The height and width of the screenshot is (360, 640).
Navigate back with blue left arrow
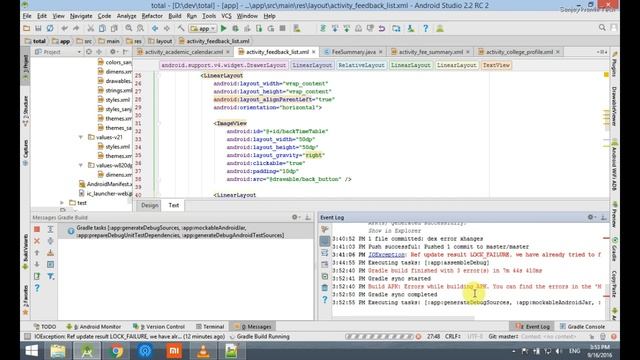(x=155, y=28)
